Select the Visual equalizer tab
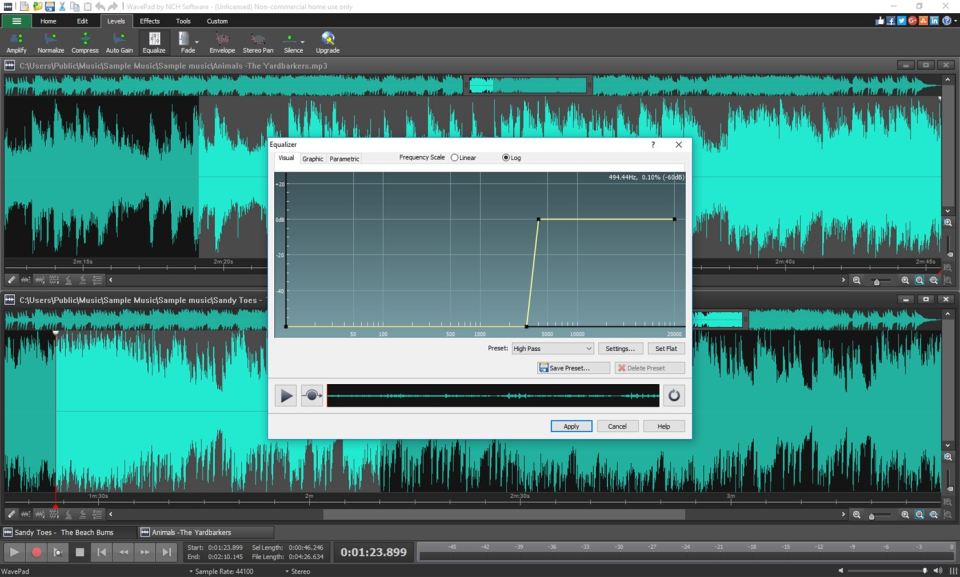Screen dimensions: 960x577 [x=286, y=158]
